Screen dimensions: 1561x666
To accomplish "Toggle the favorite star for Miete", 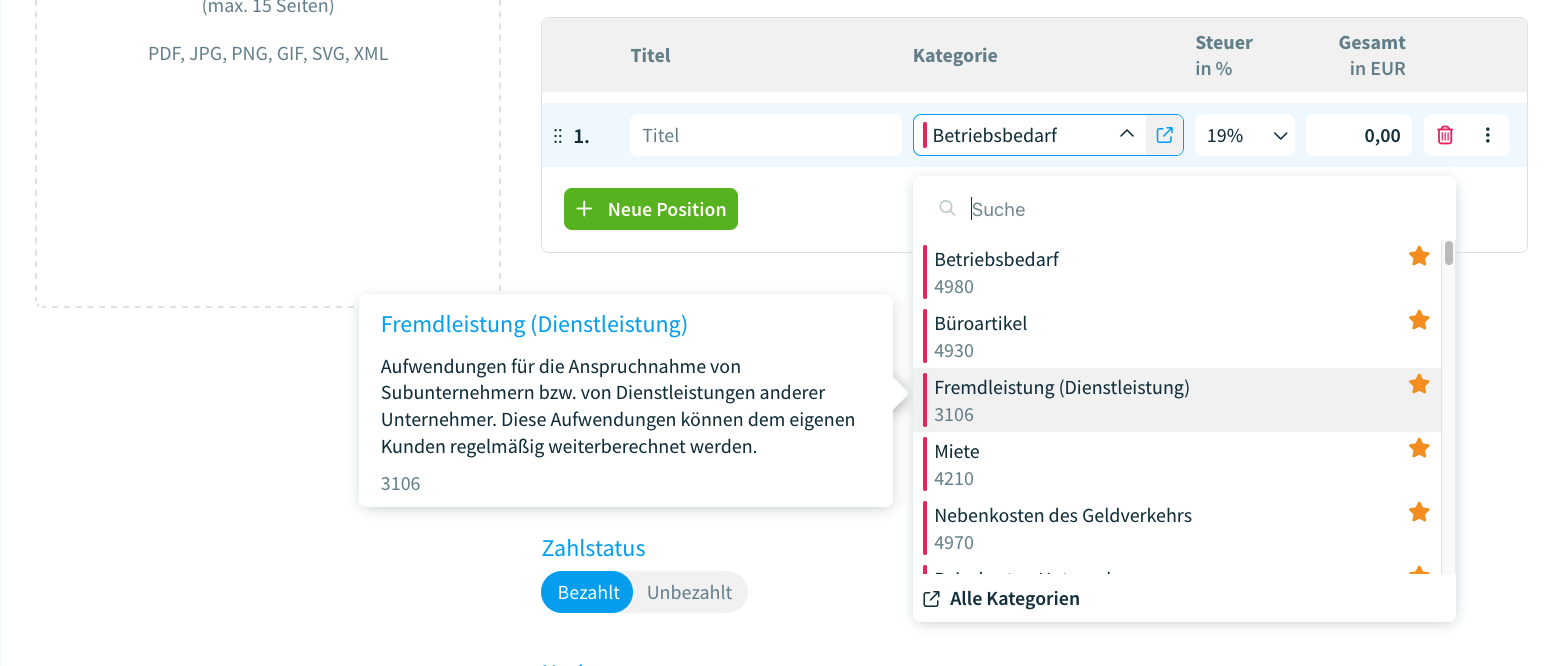I will tap(1419, 448).
